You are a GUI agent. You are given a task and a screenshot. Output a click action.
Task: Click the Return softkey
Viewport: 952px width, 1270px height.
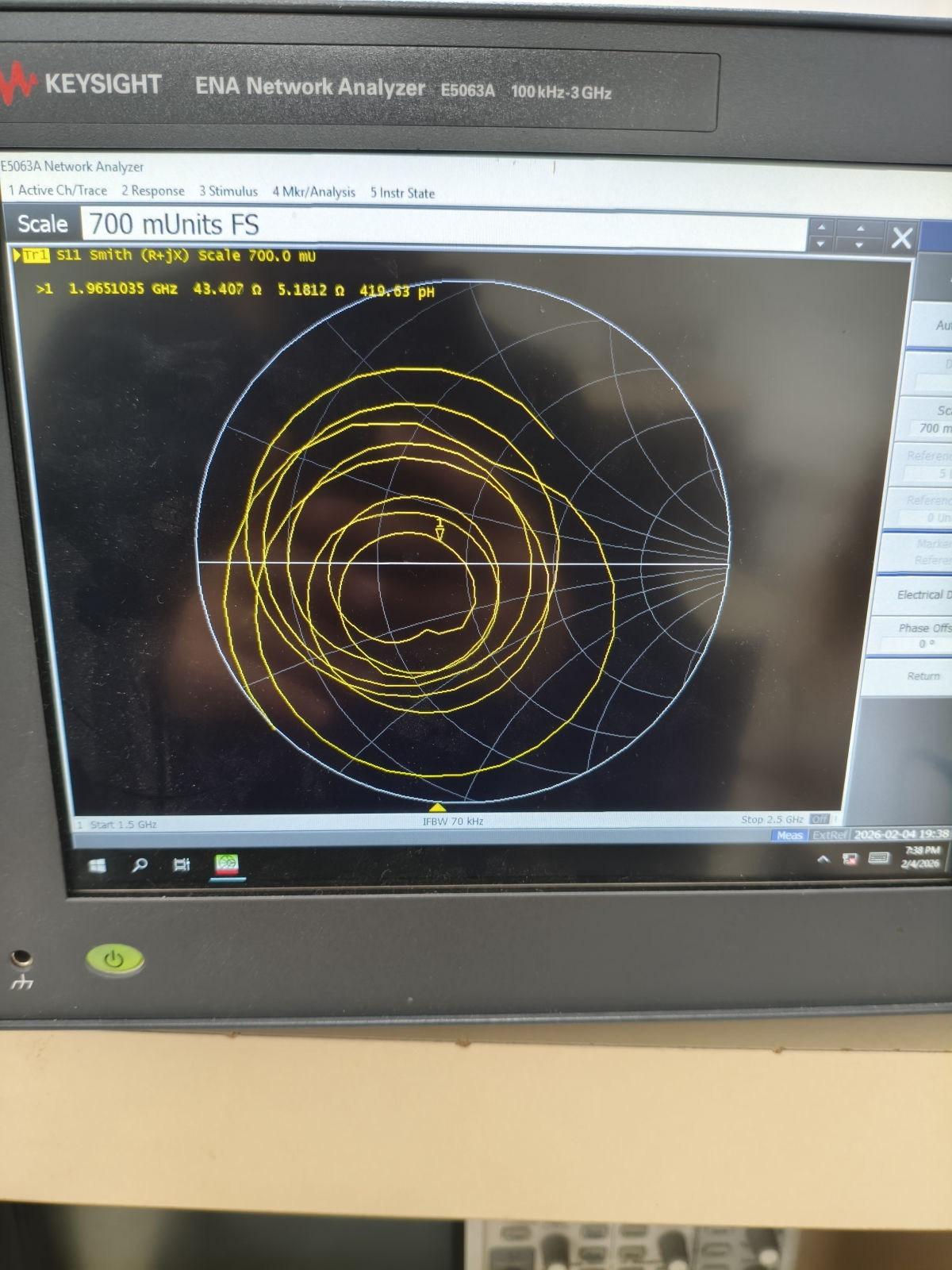pos(907,676)
